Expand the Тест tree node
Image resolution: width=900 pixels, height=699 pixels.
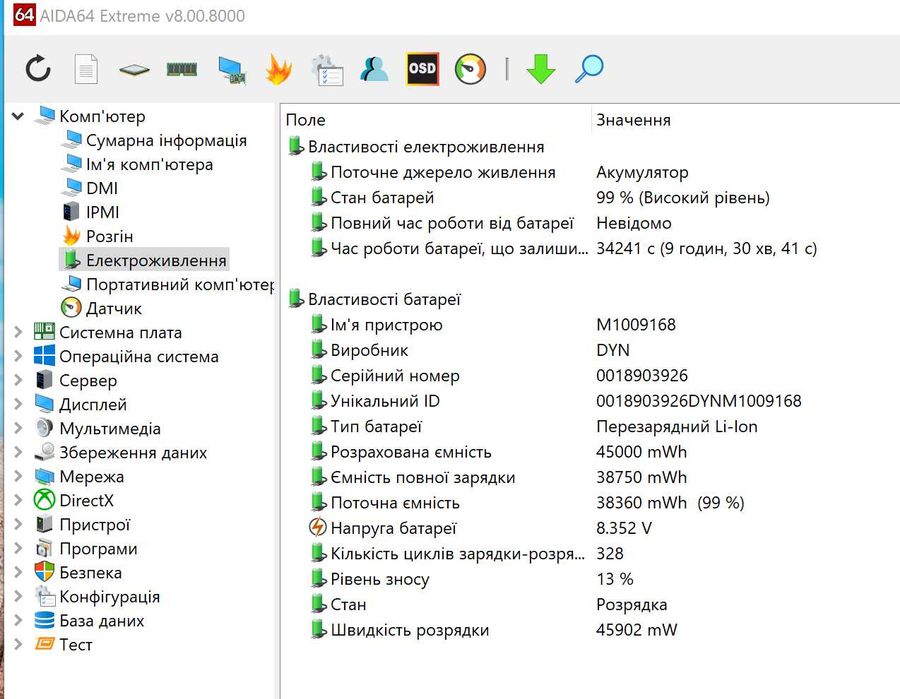18,644
